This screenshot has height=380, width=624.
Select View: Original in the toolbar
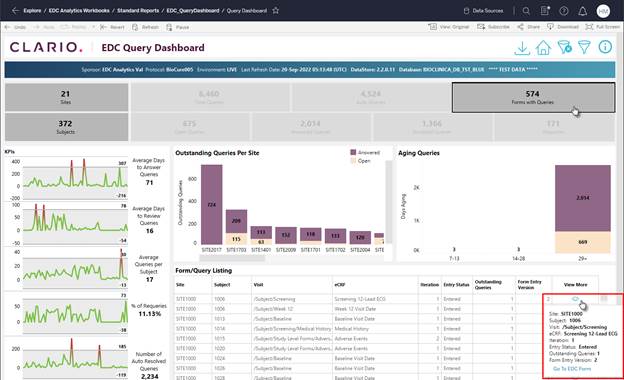coord(449,27)
